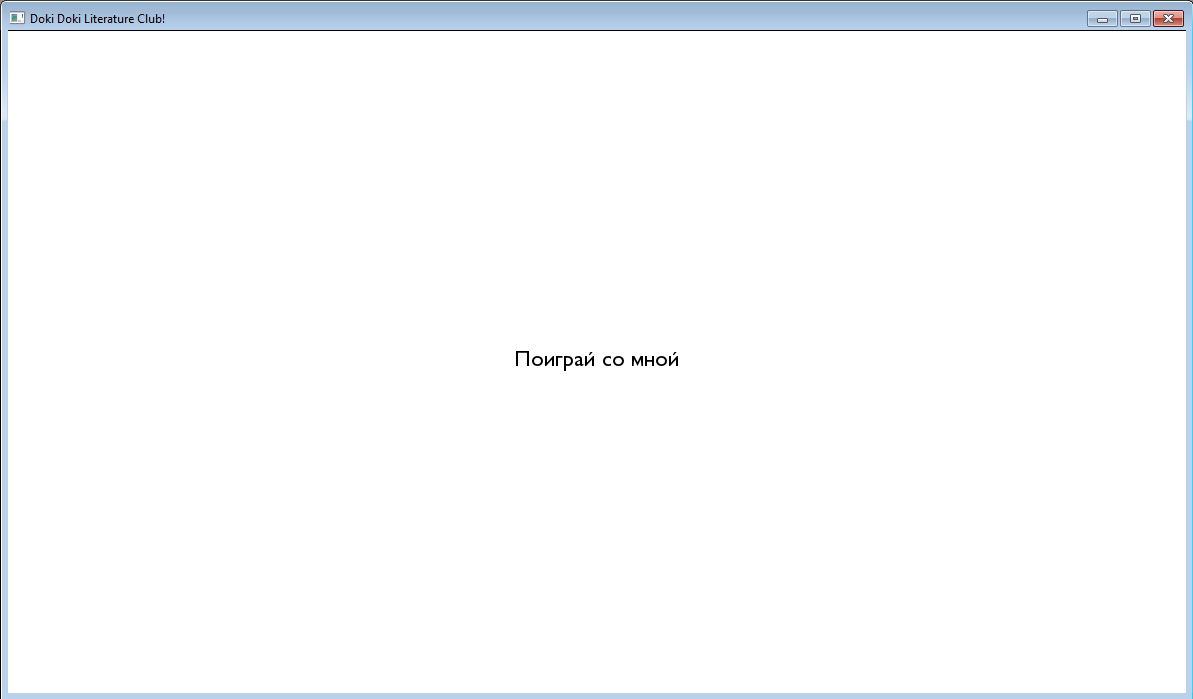Minimize the Doki Doki Literature Club window
The image size is (1193, 699).
tap(1102, 19)
